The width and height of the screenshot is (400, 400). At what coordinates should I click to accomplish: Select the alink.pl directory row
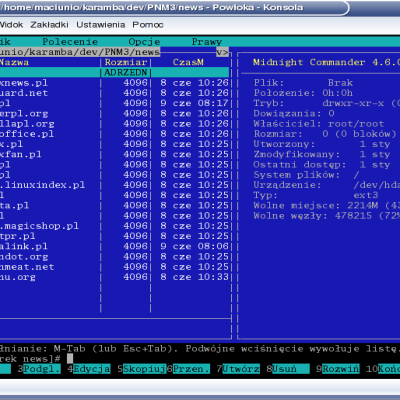pyautogui.click(x=115, y=246)
